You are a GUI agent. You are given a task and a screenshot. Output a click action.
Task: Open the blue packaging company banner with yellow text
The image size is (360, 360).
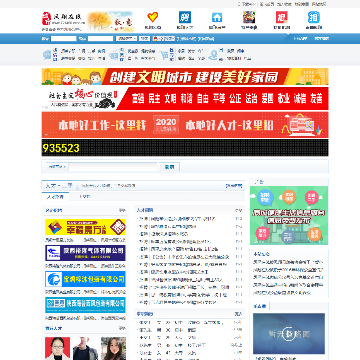85,279
